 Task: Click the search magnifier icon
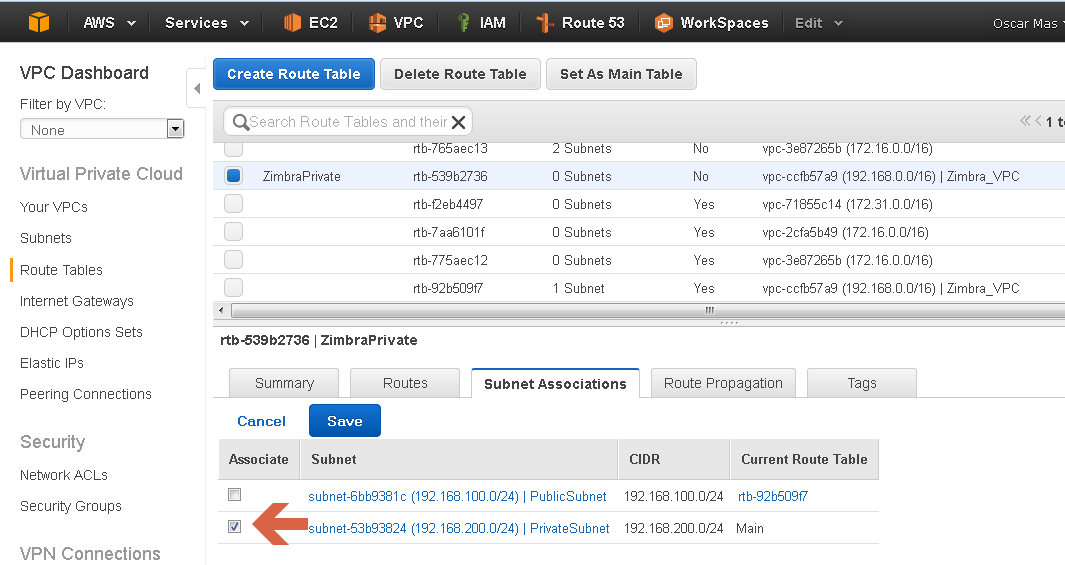tap(240, 122)
